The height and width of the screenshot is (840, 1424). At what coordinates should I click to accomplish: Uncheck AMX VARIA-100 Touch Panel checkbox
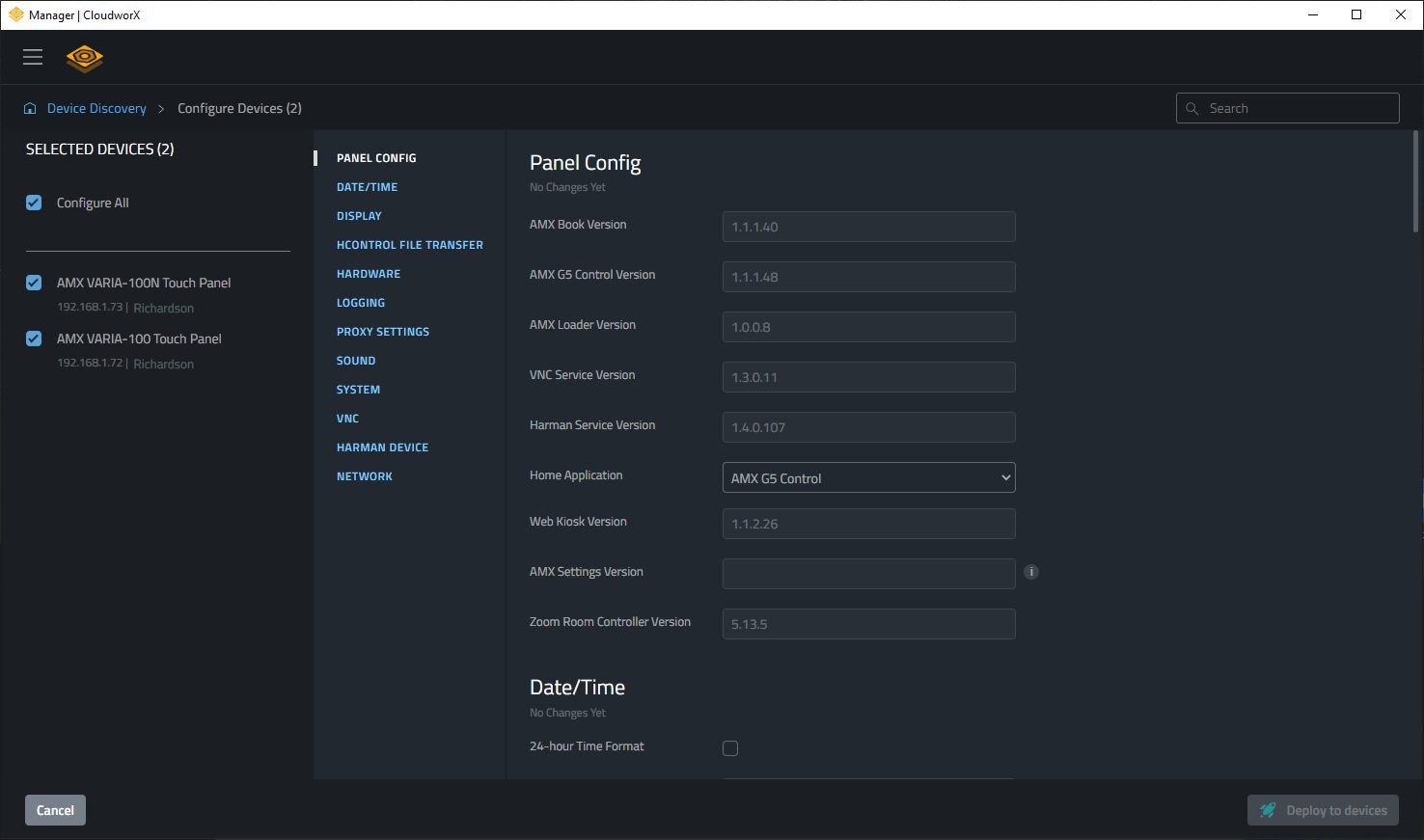(x=34, y=339)
